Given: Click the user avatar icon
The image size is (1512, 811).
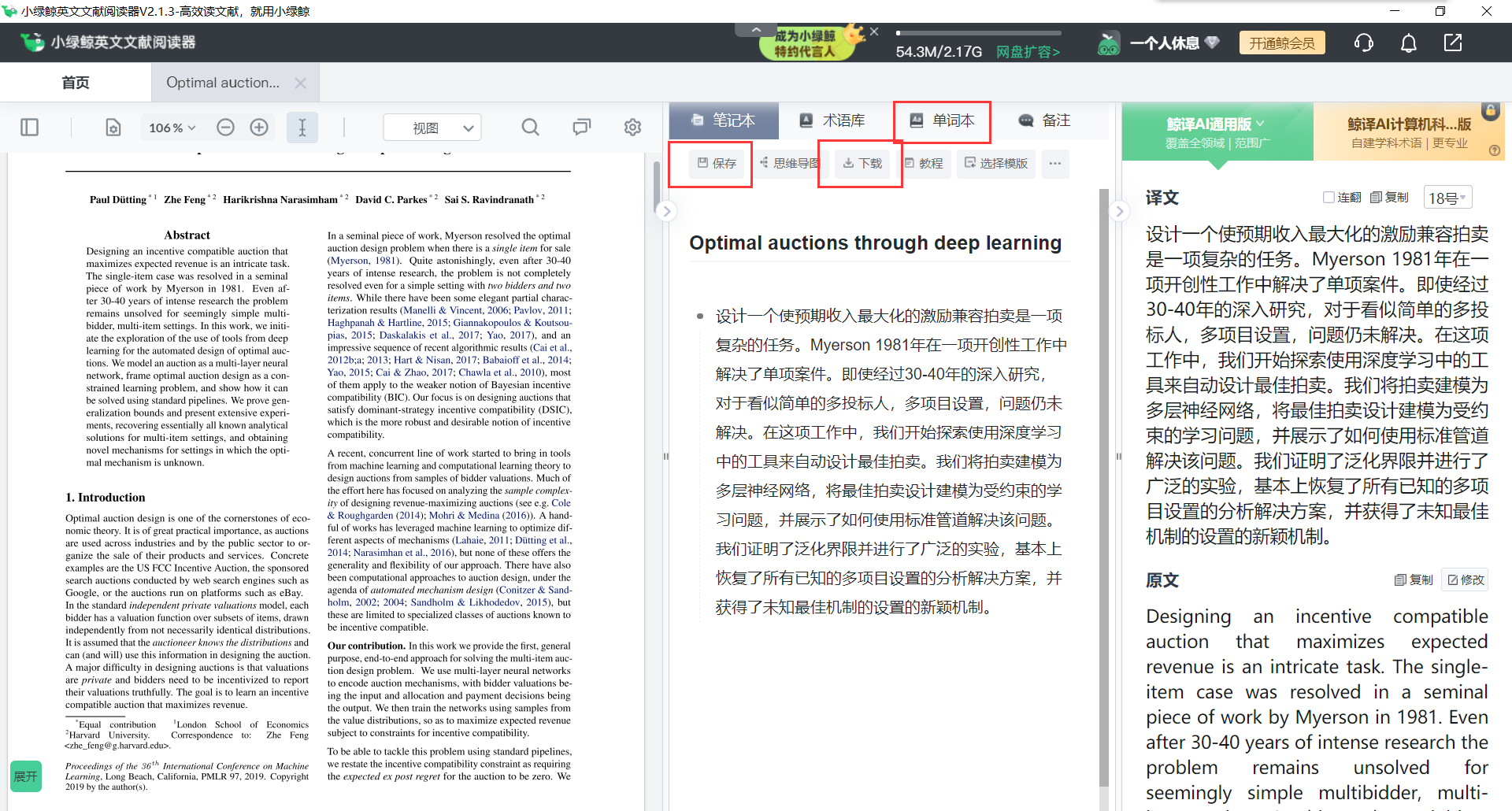Looking at the screenshot, I should pos(1108,43).
